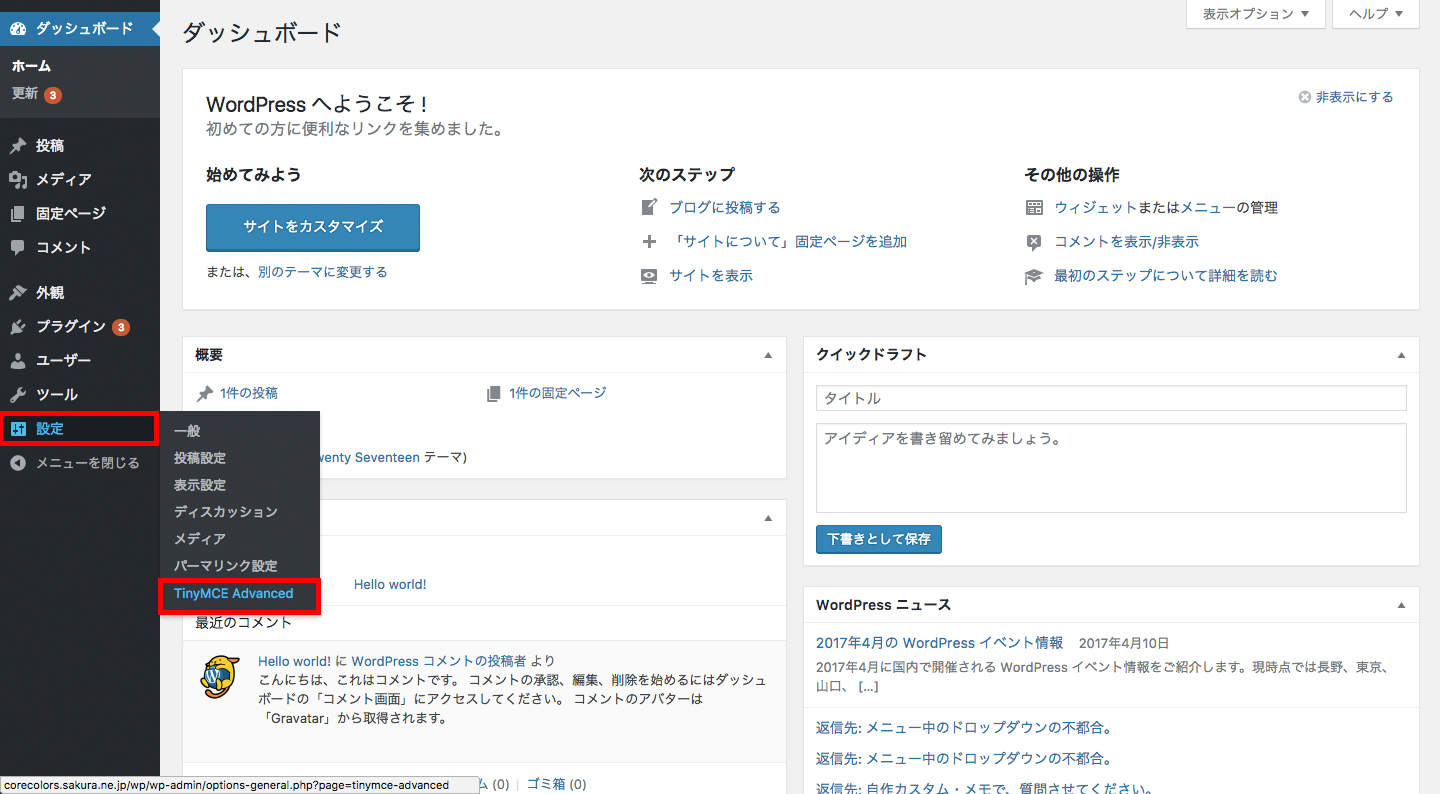1440x794 pixels.
Task: Click the update count badge beside 更新
Action: click(53, 95)
